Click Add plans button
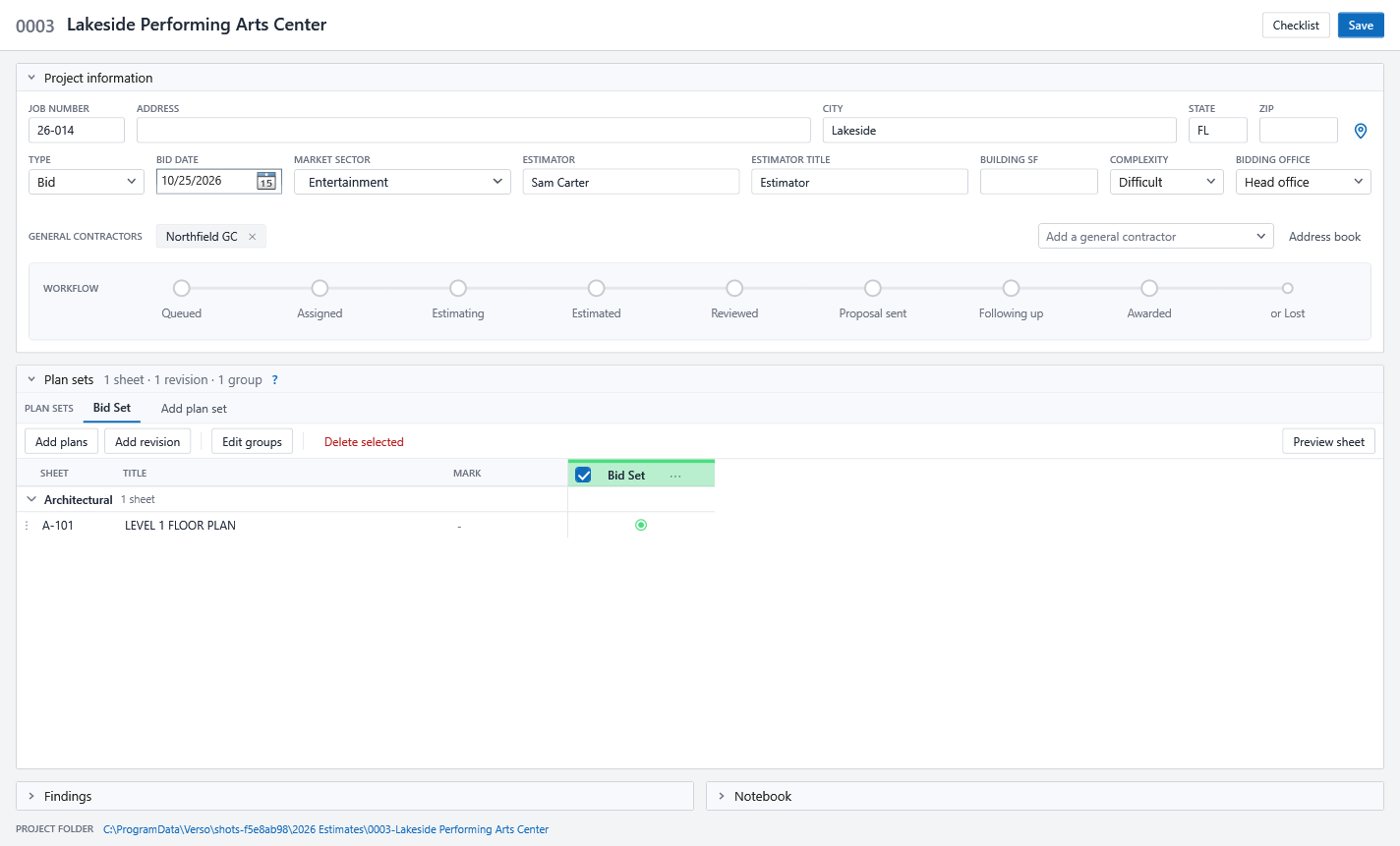1400x846 pixels. (61, 442)
